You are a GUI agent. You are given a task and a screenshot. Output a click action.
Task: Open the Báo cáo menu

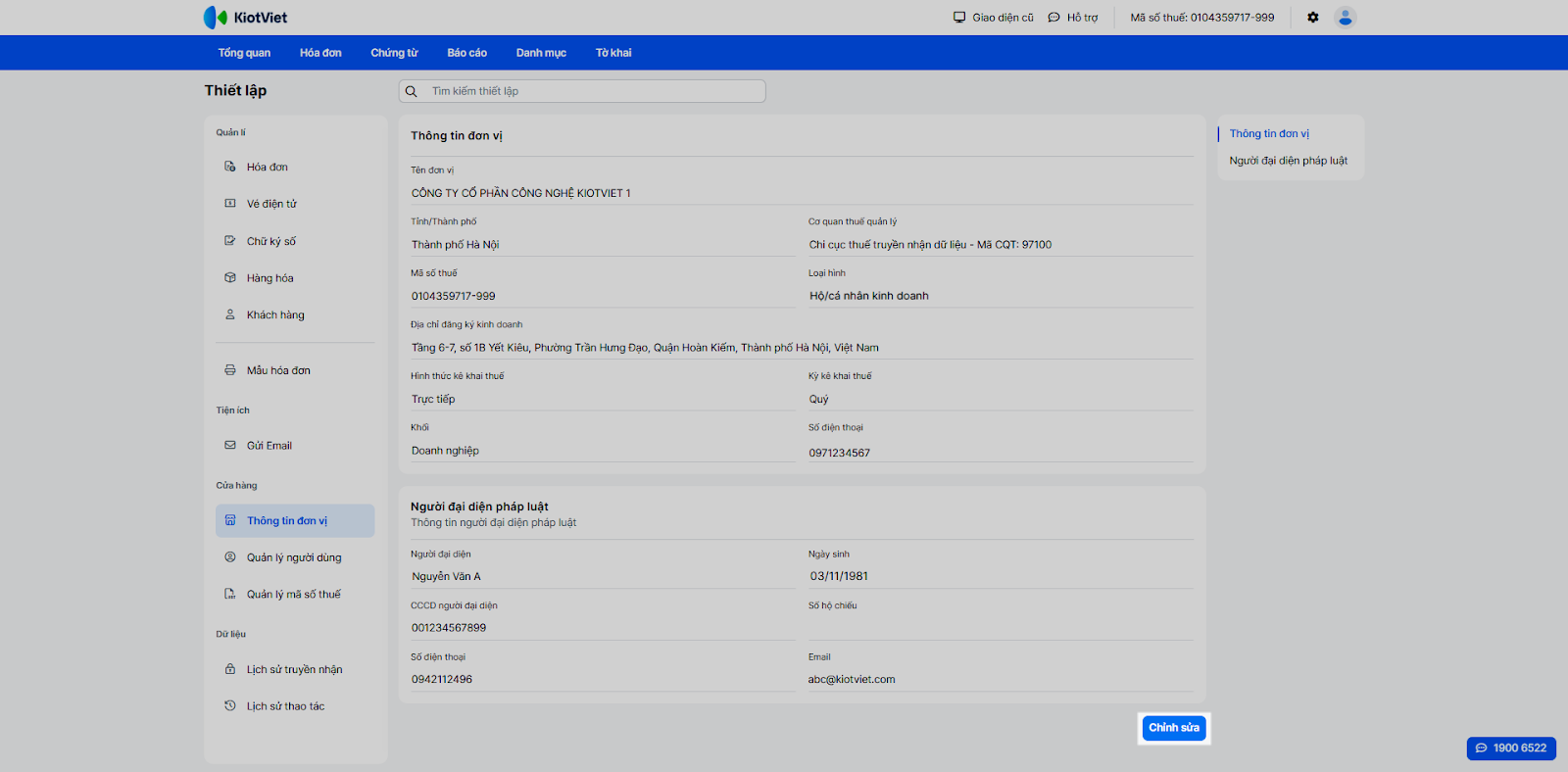(466, 53)
